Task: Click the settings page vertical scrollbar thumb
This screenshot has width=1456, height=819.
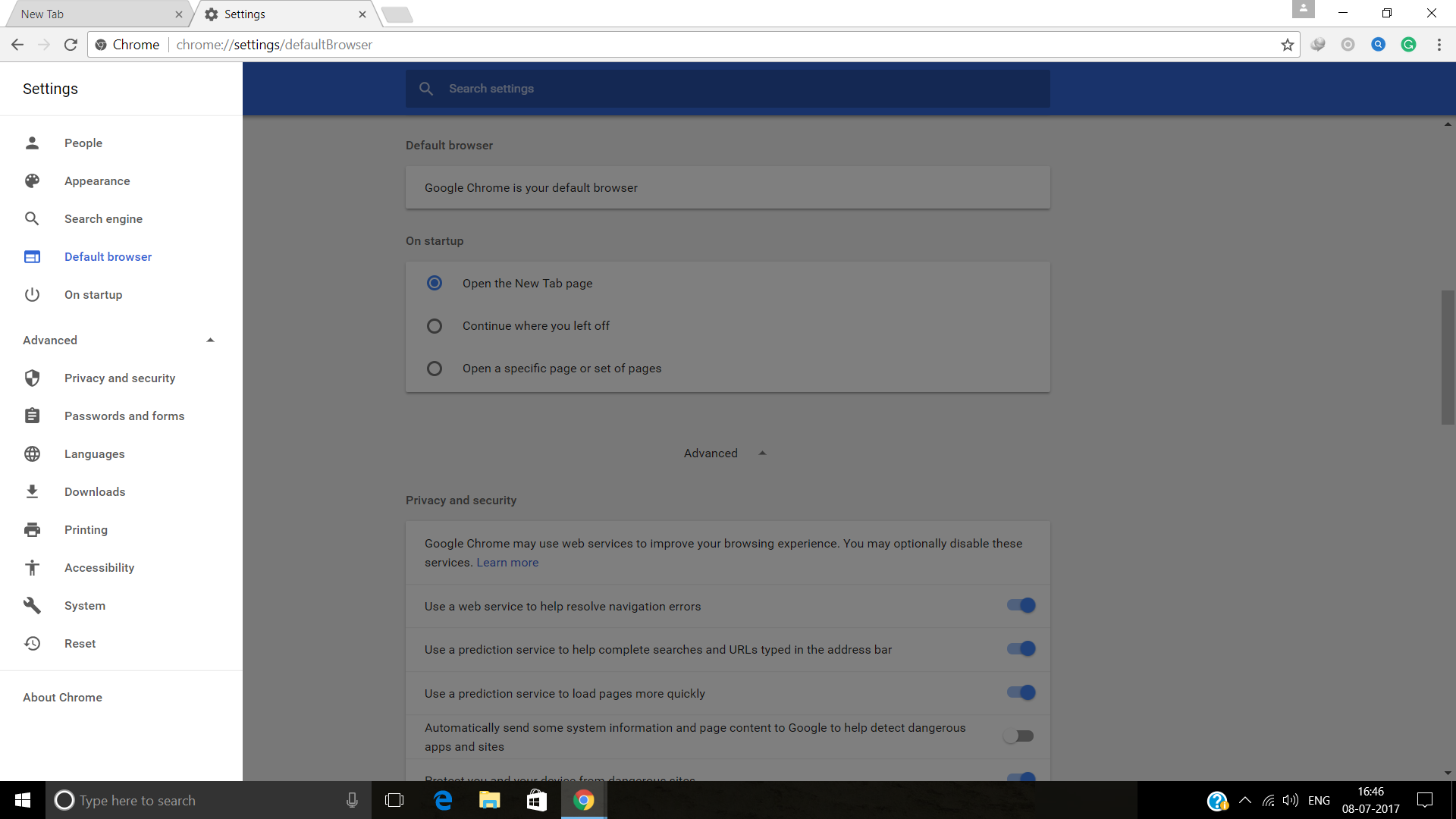Action: click(x=1448, y=357)
